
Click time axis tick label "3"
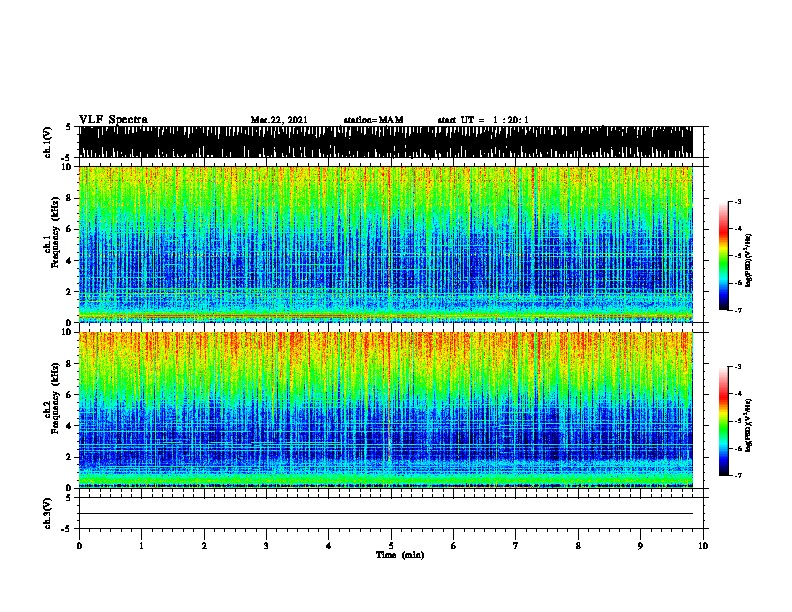point(266,546)
